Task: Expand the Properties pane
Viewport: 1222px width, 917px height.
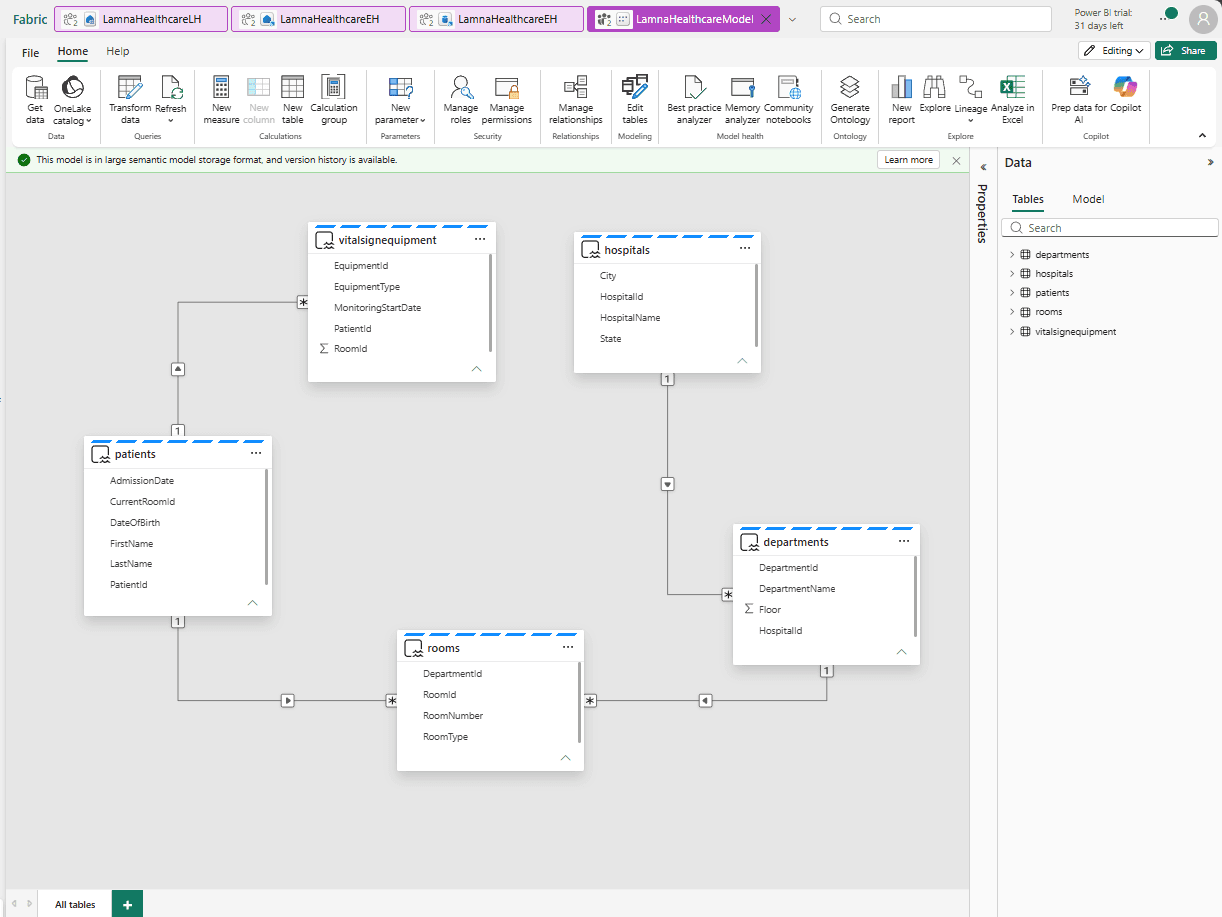Action: coord(983,167)
